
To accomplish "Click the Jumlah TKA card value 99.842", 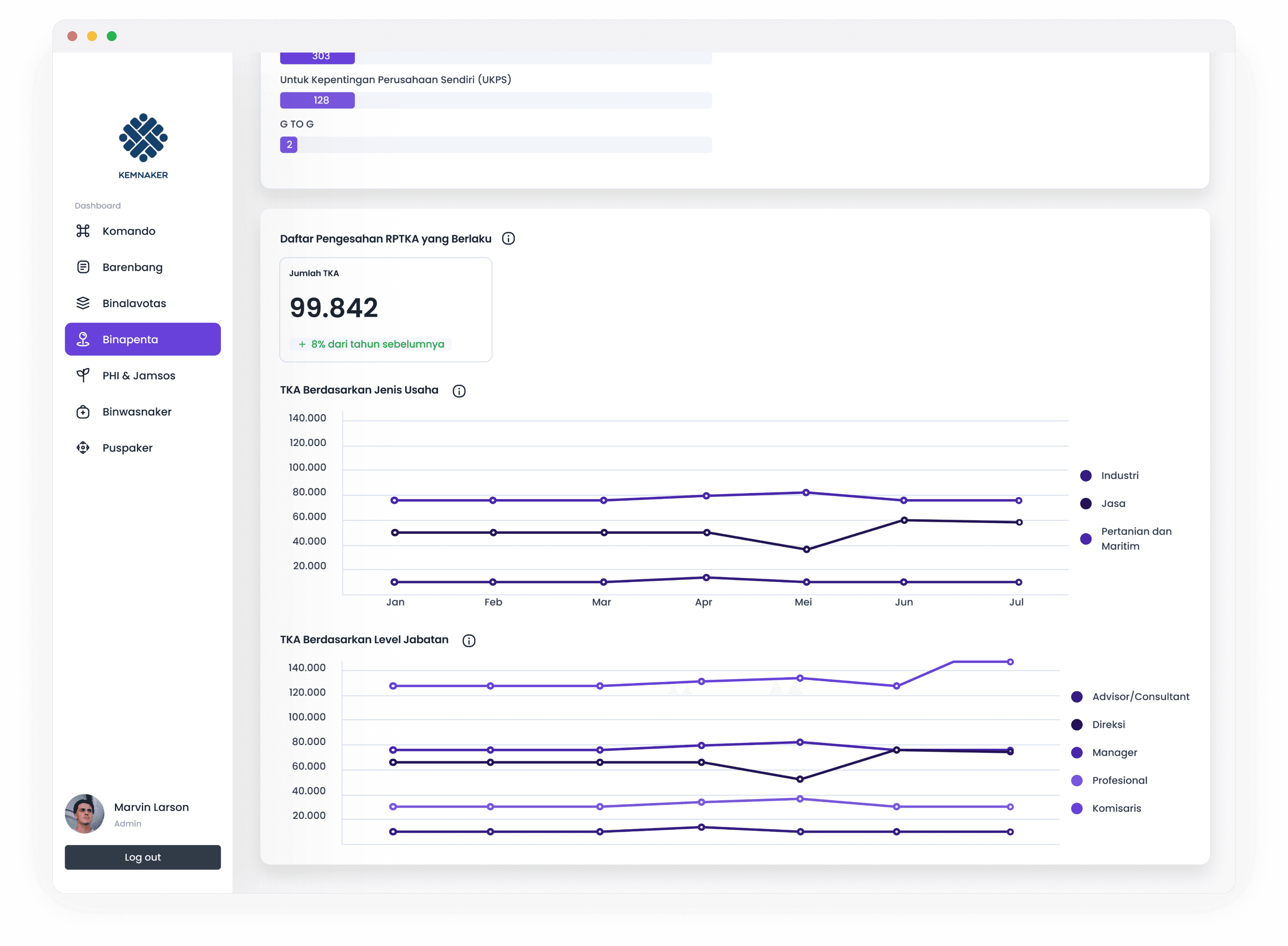I will pos(334,307).
